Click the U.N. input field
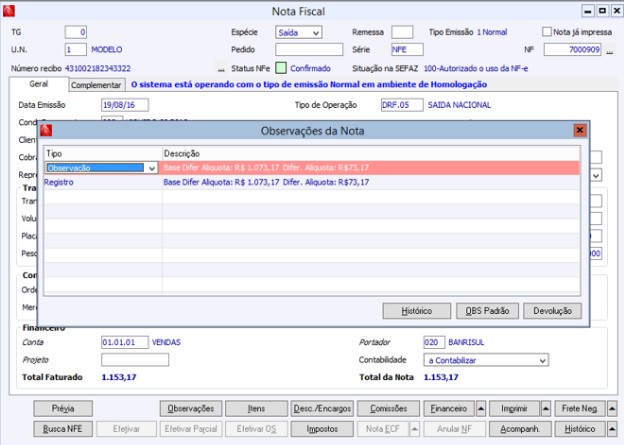Viewport: 624px width, 445px height. click(x=76, y=49)
